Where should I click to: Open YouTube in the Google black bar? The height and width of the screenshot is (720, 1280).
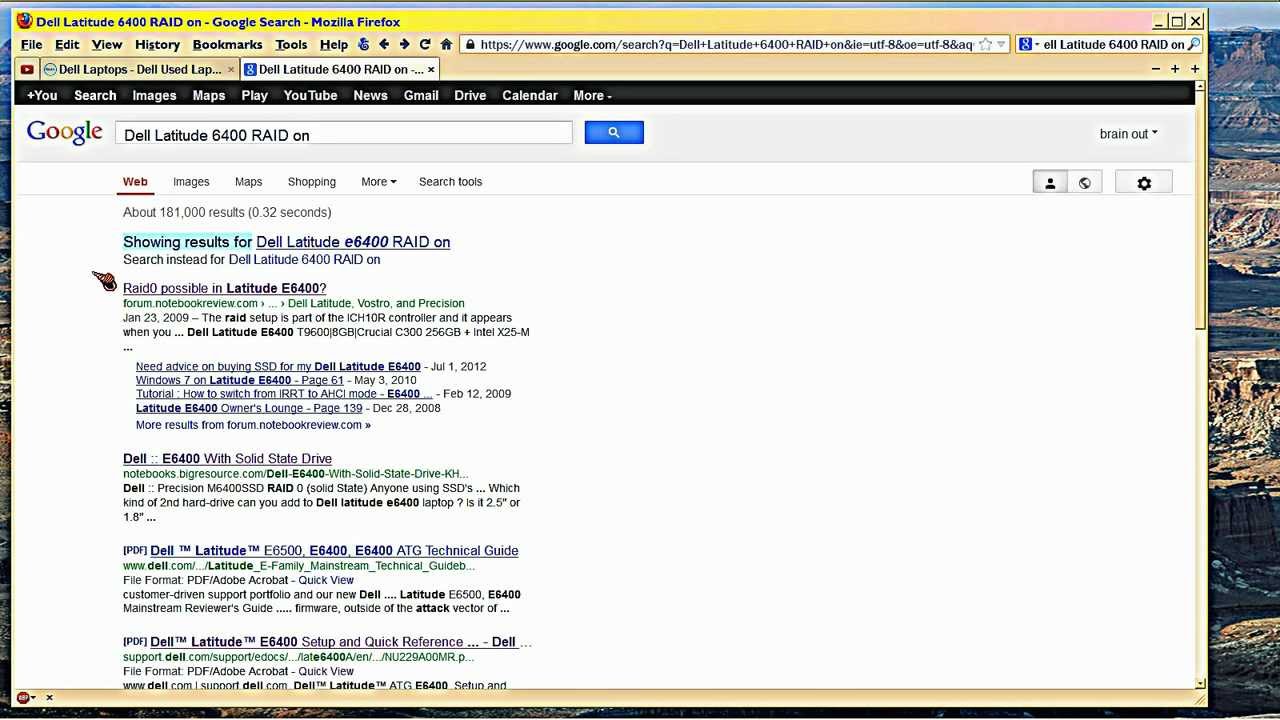tap(310, 95)
